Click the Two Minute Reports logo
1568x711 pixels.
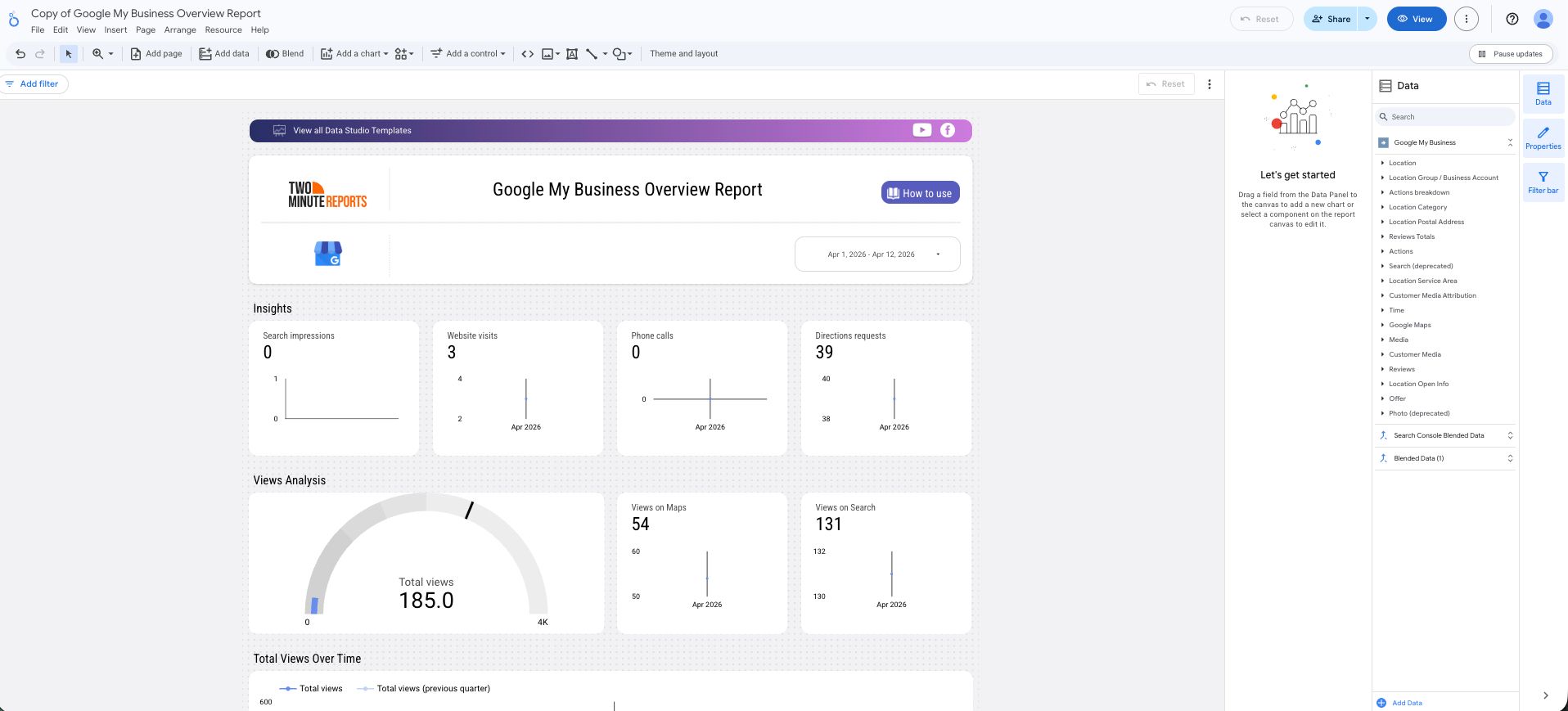coord(327,195)
